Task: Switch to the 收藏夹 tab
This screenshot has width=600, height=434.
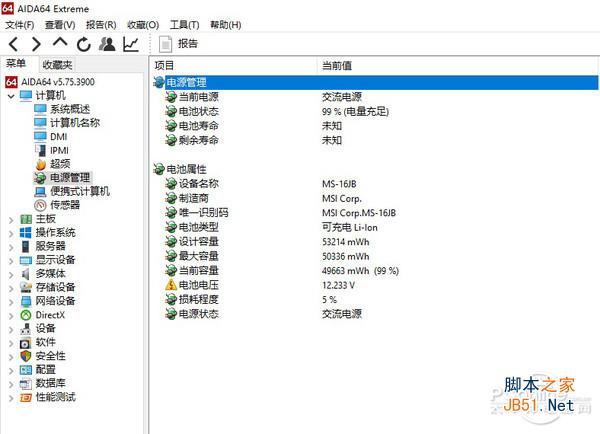Action: 57,65
